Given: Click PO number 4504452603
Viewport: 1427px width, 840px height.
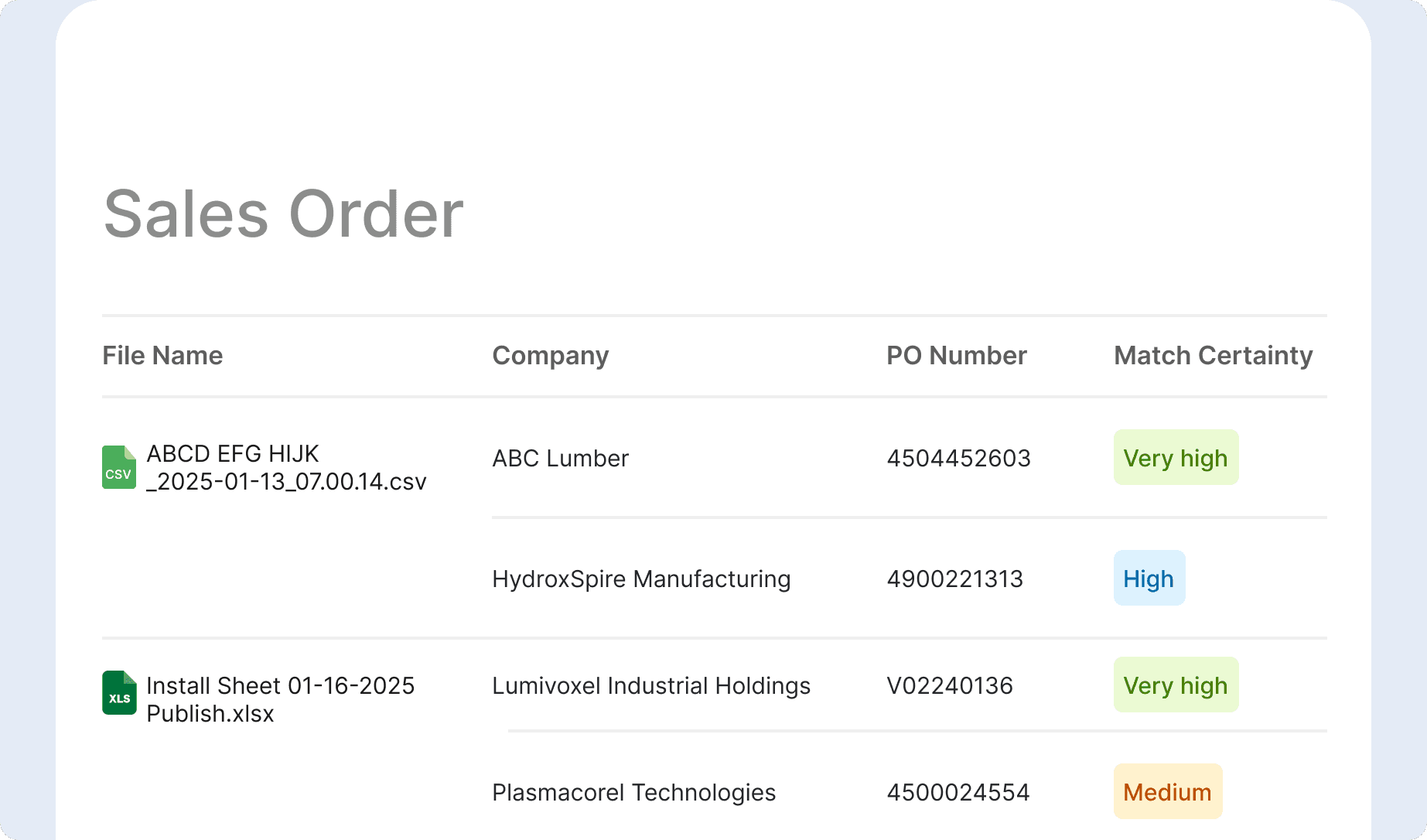Looking at the screenshot, I should (958, 459).
